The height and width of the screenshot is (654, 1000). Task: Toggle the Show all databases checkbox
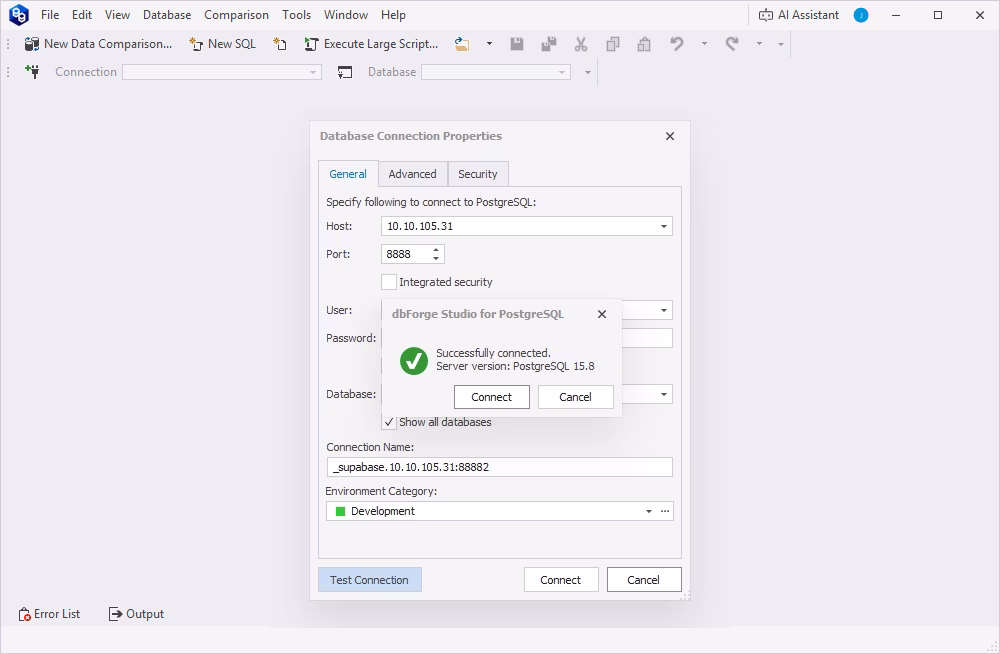[x=389, y=422]
